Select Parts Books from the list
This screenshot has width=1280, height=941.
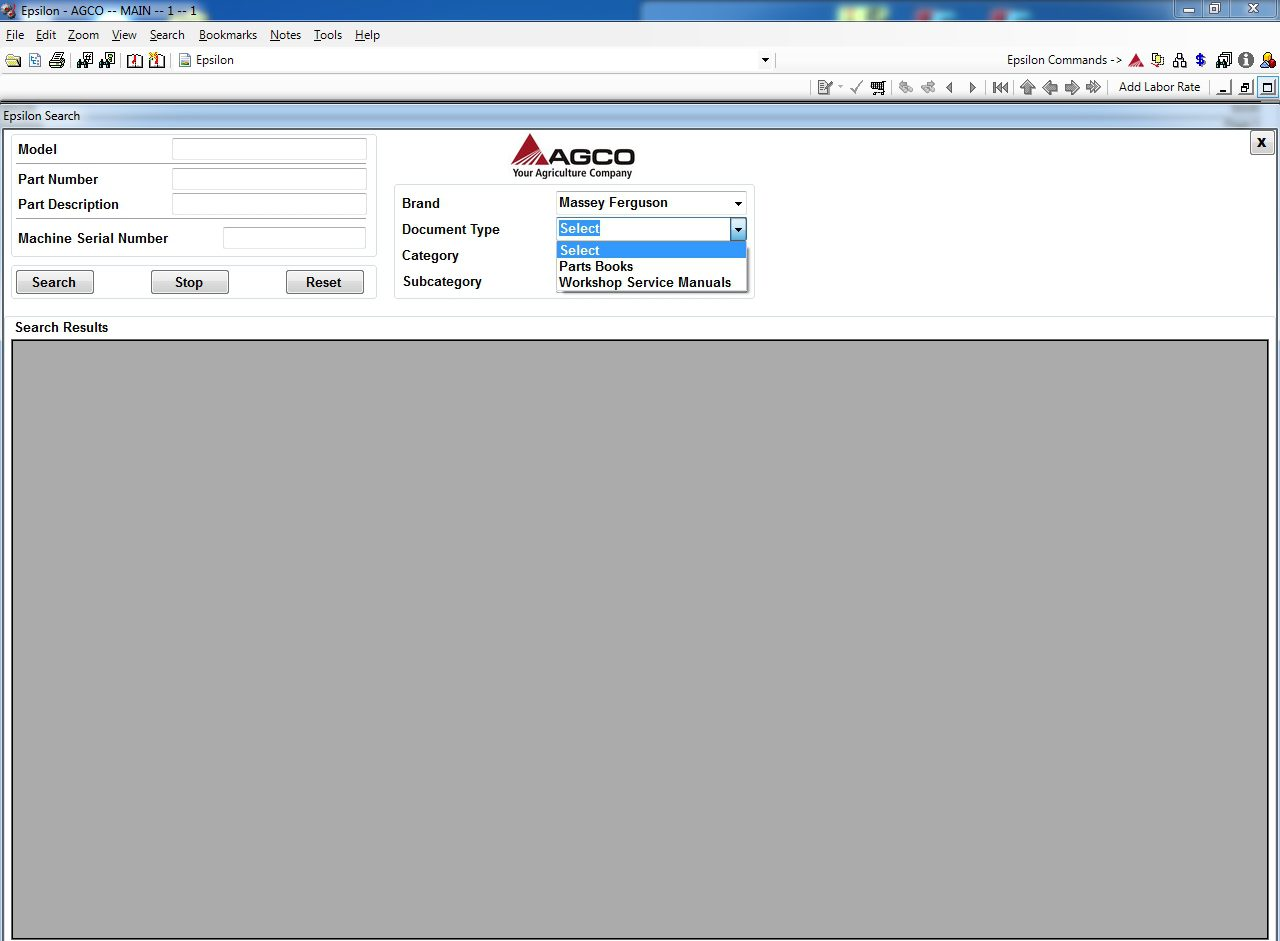[x=596, y=267]
